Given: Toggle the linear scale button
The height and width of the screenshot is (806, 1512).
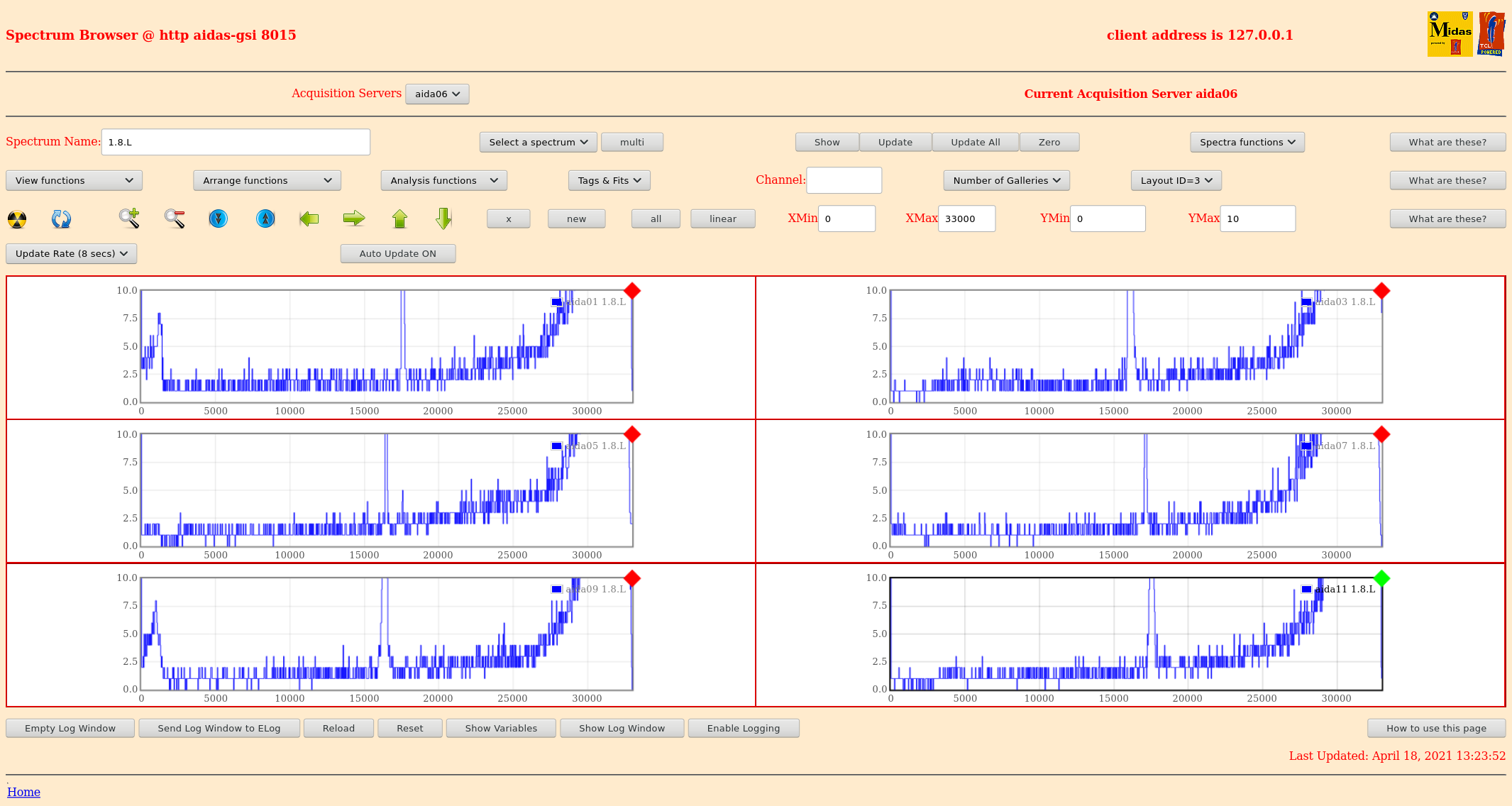Looking at the screenshot, I should 722,219.
